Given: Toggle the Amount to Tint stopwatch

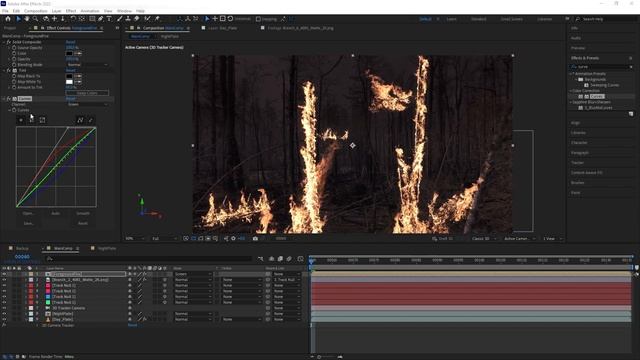Looking at the screenshot, I should click(x=14, y=87).
